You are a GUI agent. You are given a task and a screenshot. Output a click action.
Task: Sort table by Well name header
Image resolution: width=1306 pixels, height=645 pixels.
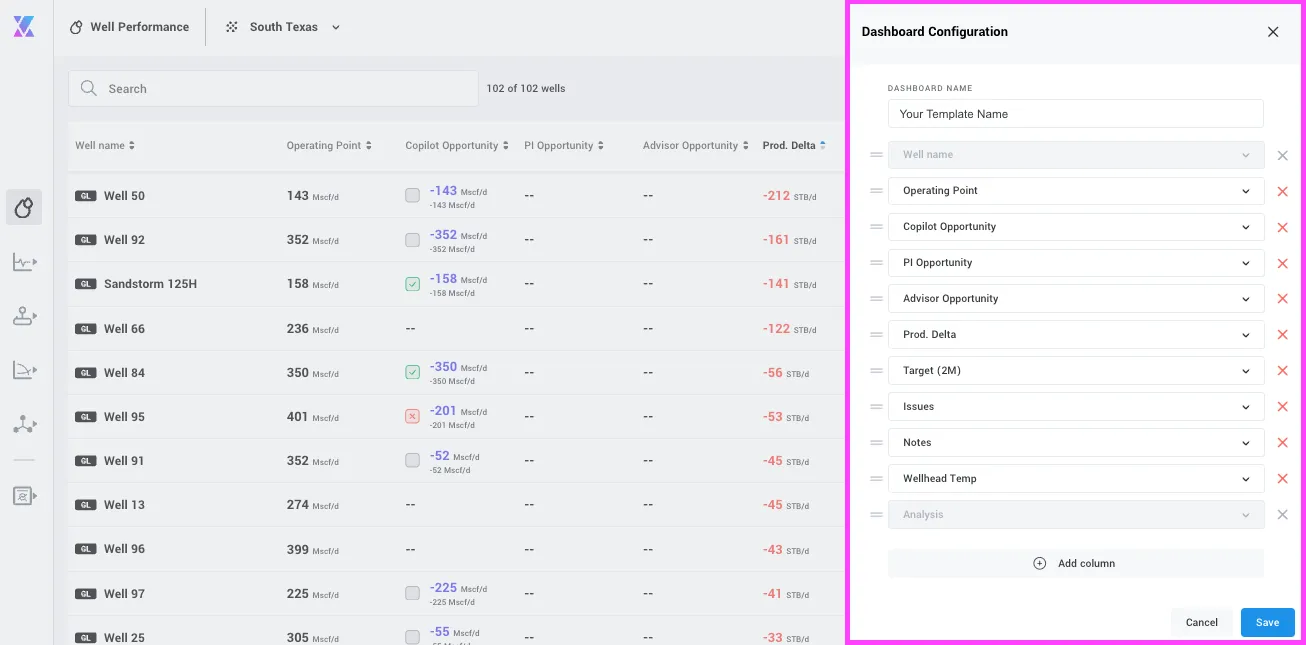[105, 146]
